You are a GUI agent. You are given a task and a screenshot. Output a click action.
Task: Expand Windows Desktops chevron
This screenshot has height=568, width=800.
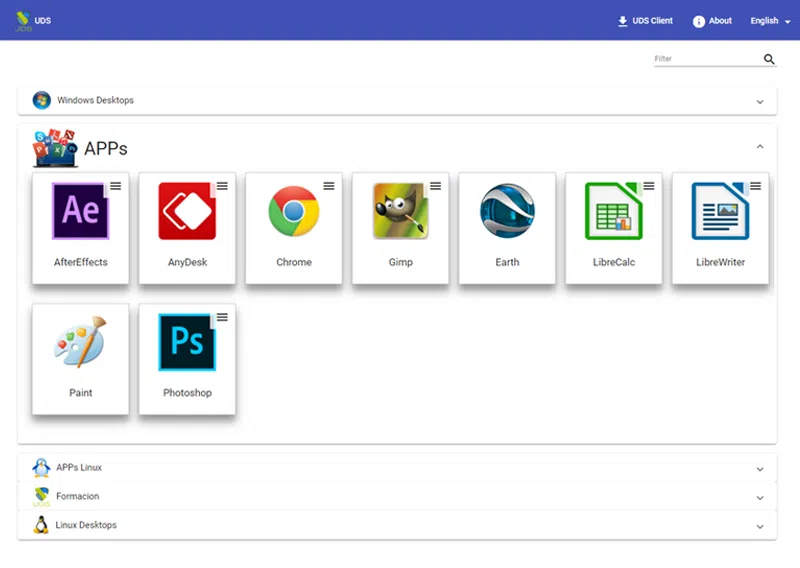760,102
